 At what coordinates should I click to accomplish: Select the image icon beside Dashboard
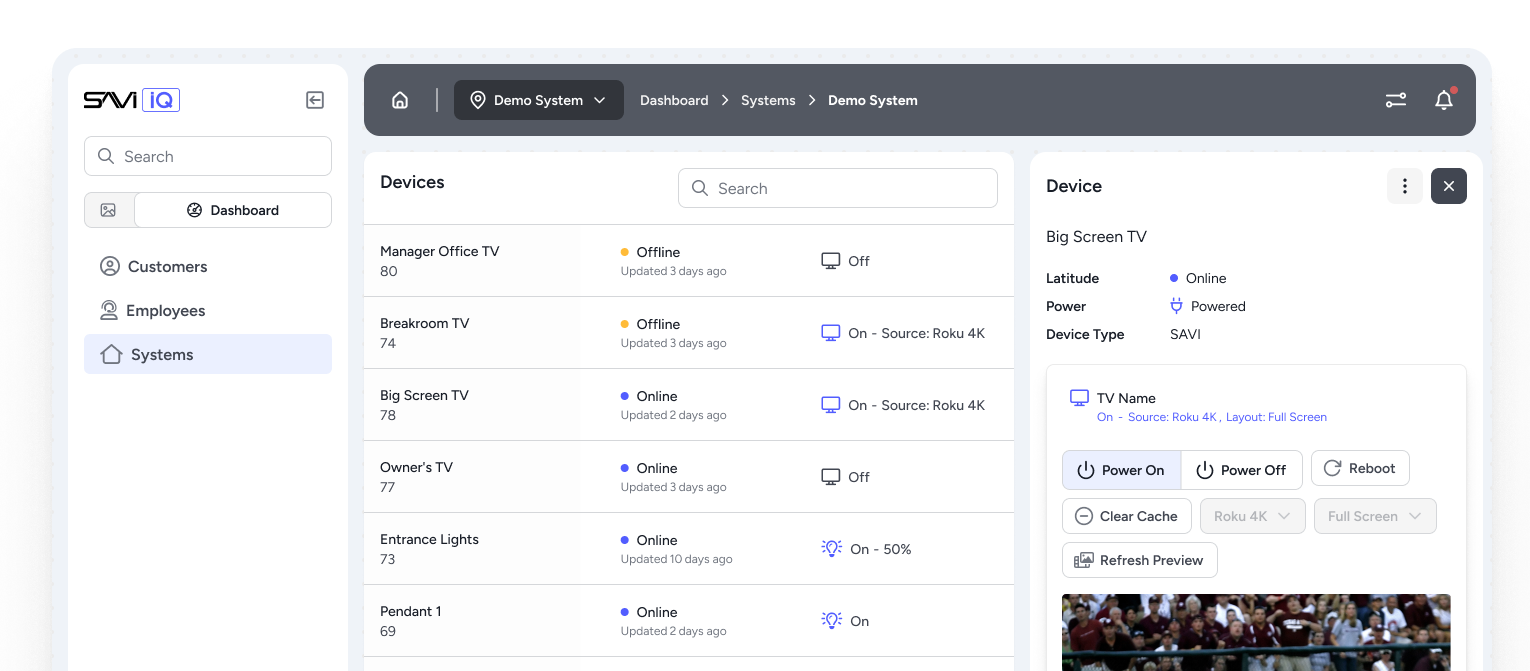click(110, 210)
